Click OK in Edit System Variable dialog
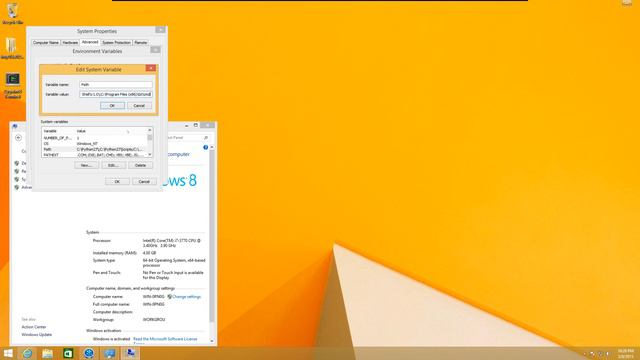The height and width of the screenshot is (360, 640). pyautogui.click(x=112, y=106)
